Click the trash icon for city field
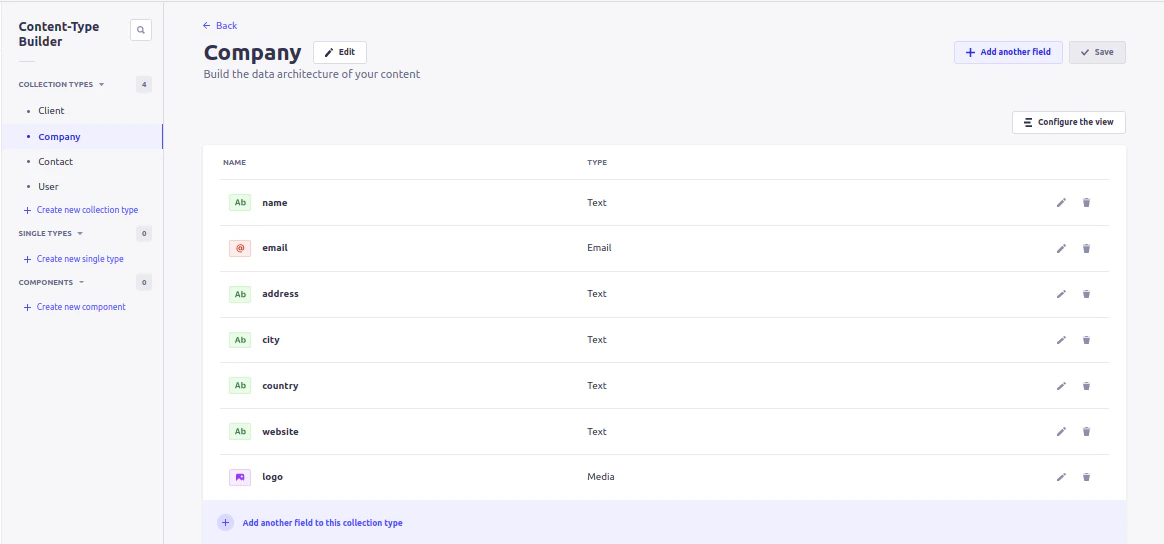Screen dimensions: 1164x544 coord(1086,340)
